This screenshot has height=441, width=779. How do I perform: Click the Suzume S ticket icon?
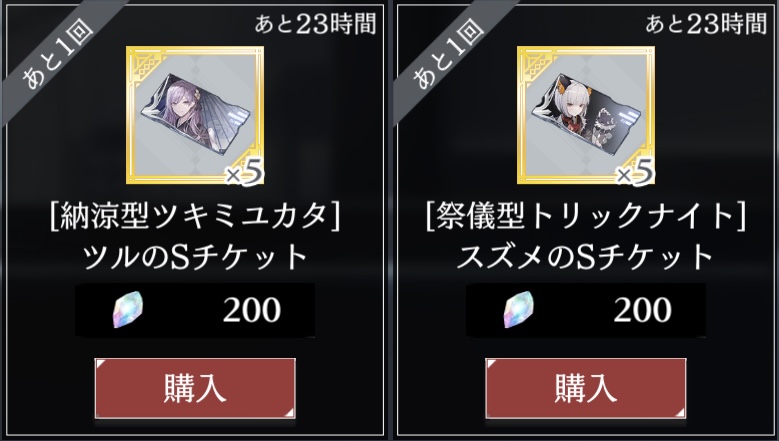(586, 115)
